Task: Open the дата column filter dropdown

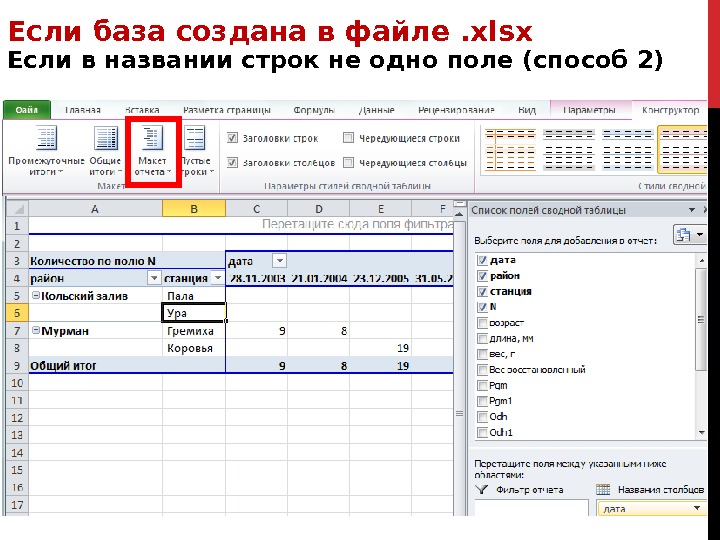Action: pyautogui.click(x=279, y=261)
